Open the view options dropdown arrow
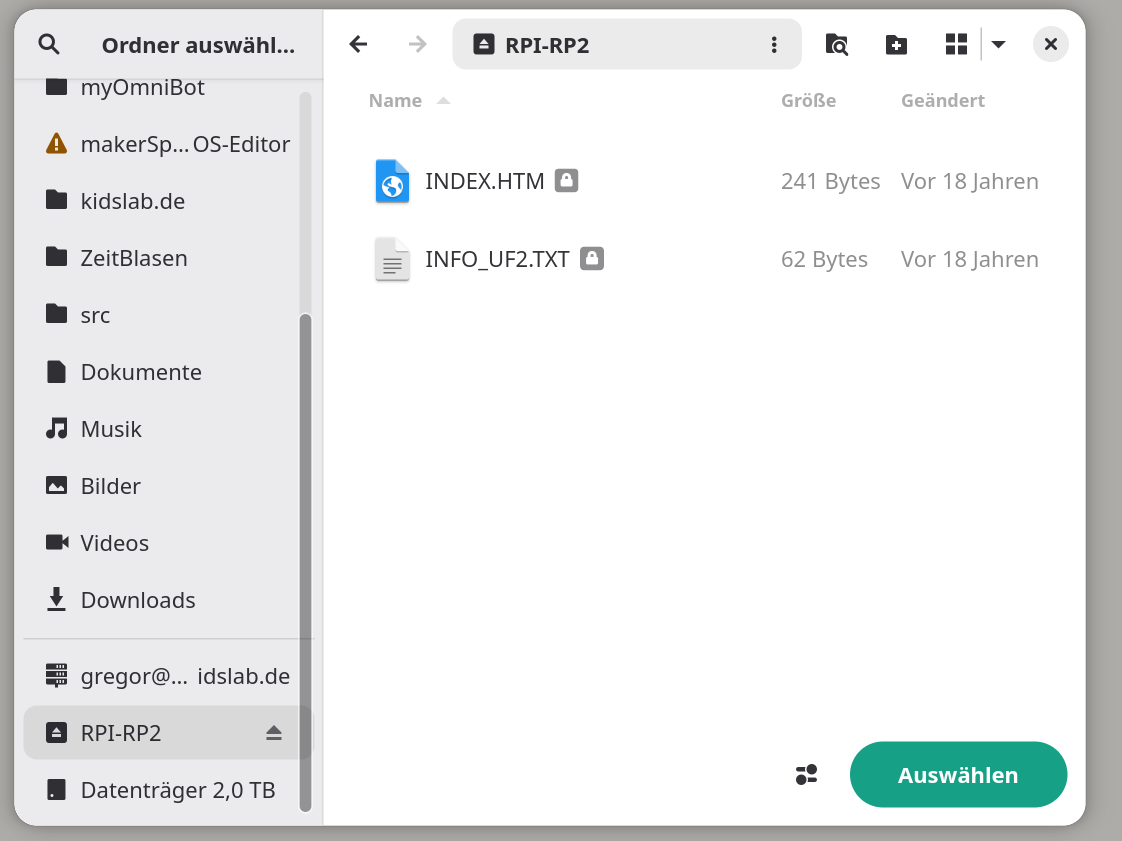 [x=999, y=44]
